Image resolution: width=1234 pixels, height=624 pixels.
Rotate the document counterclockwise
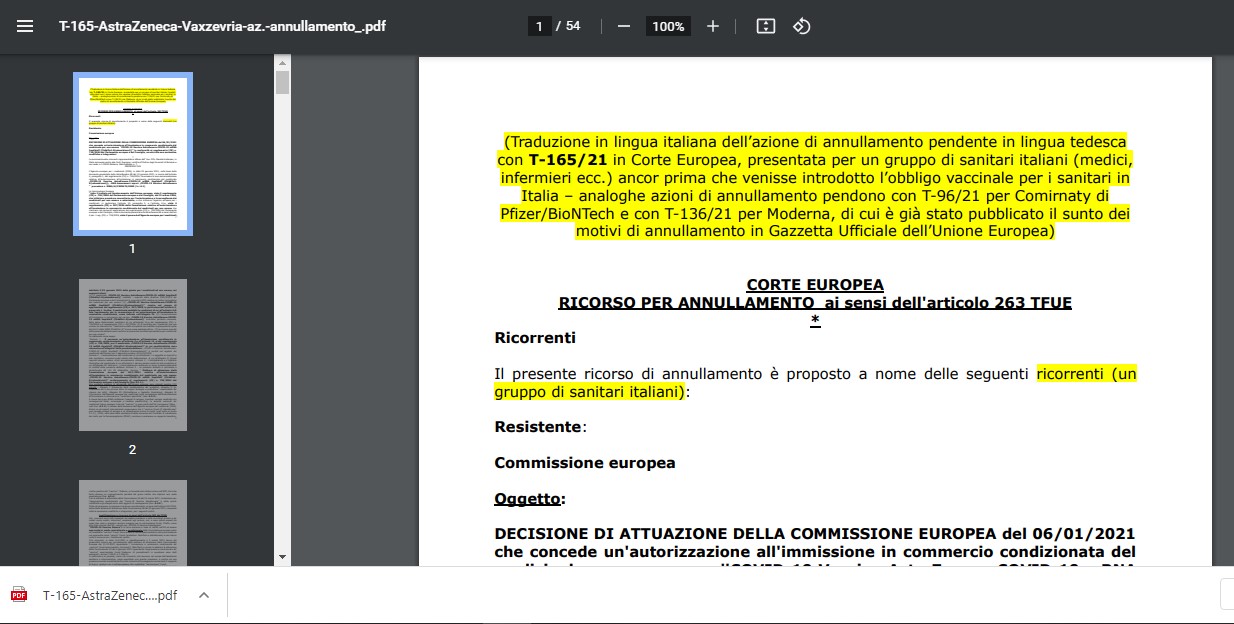[801, 26]
